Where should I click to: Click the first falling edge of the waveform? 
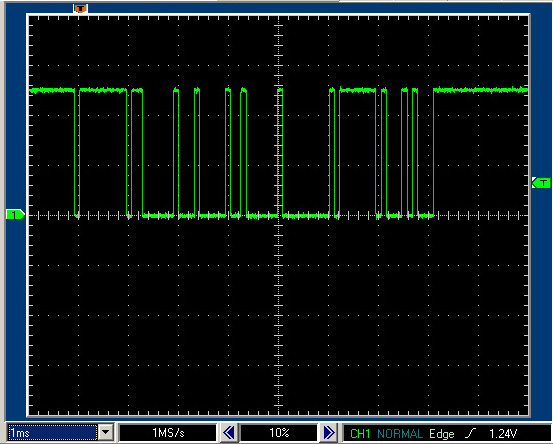click(75, 152)
